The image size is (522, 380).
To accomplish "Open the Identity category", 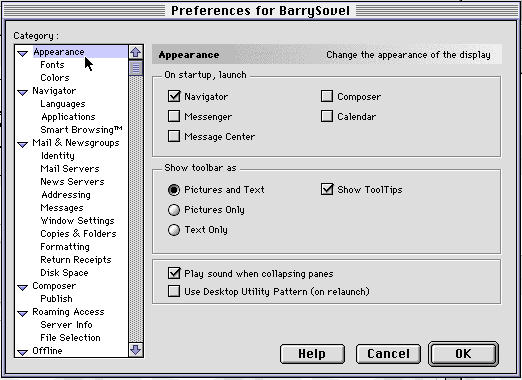I will pyautogui.click(x=58, y=156).
